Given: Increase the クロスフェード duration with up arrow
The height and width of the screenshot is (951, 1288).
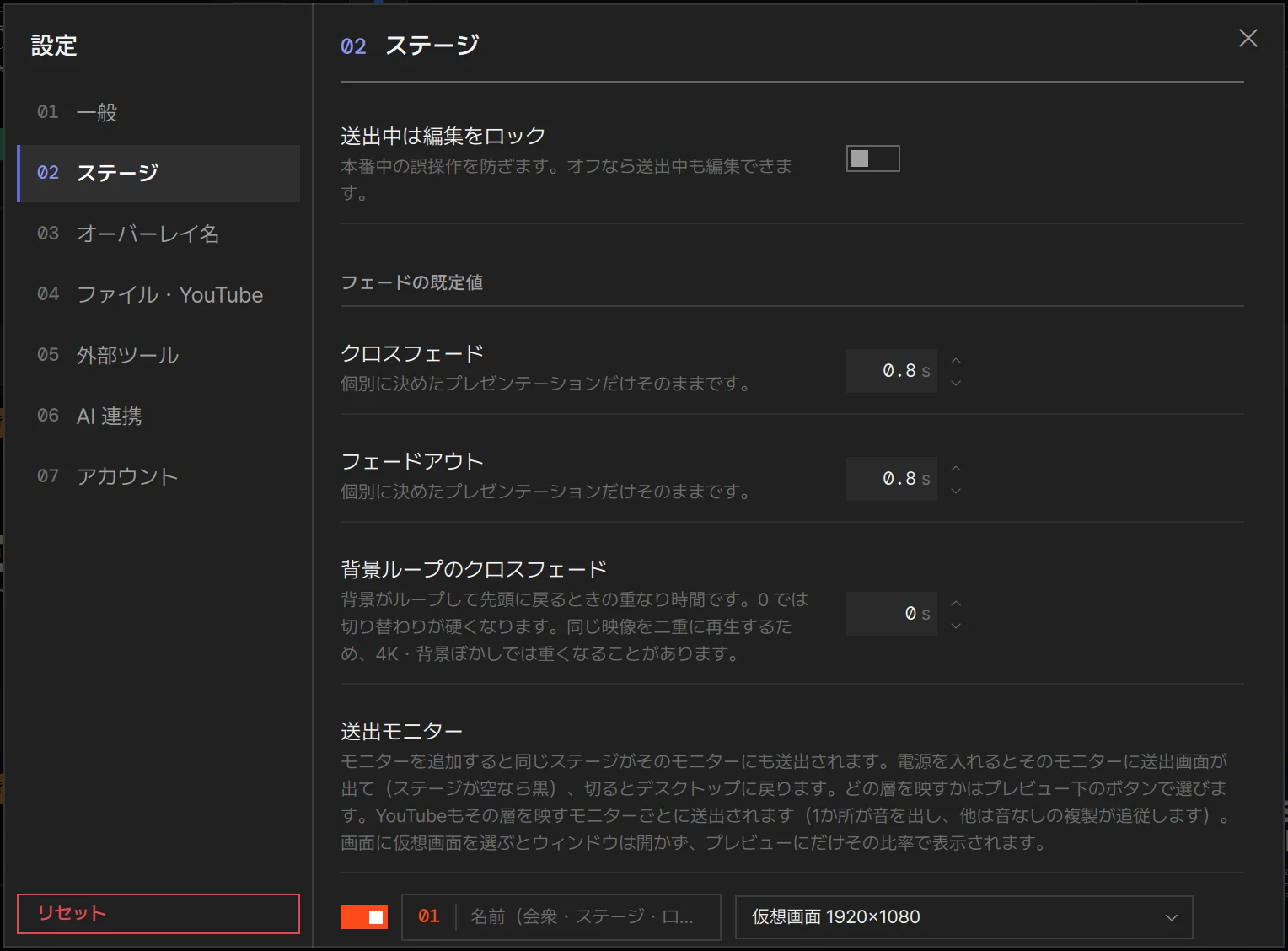Looking at the screenshot, I should point(956,360).
